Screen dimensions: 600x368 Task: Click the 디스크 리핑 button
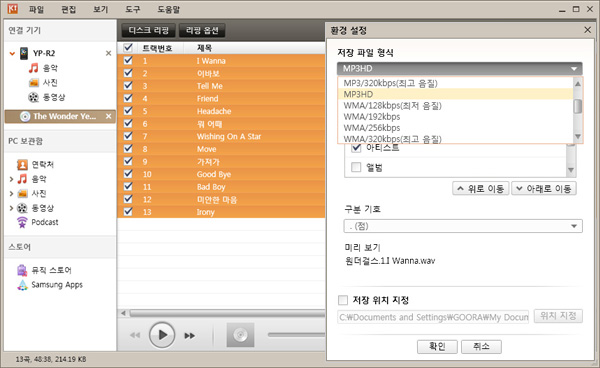click(x=148, y=30)
